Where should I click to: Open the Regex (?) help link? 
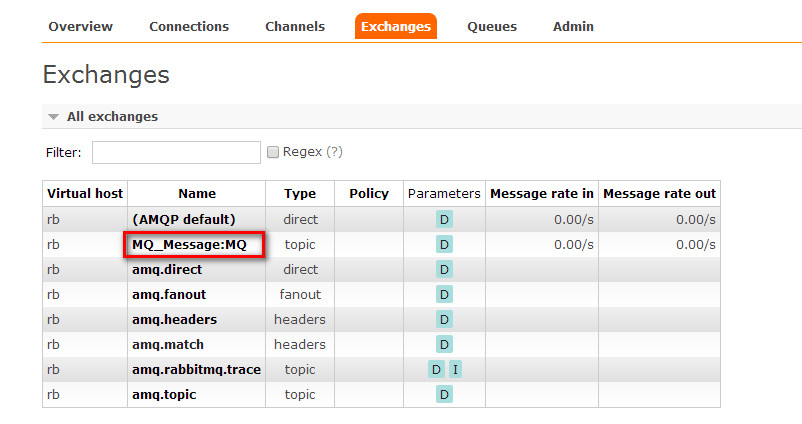(x=335, y=152)
